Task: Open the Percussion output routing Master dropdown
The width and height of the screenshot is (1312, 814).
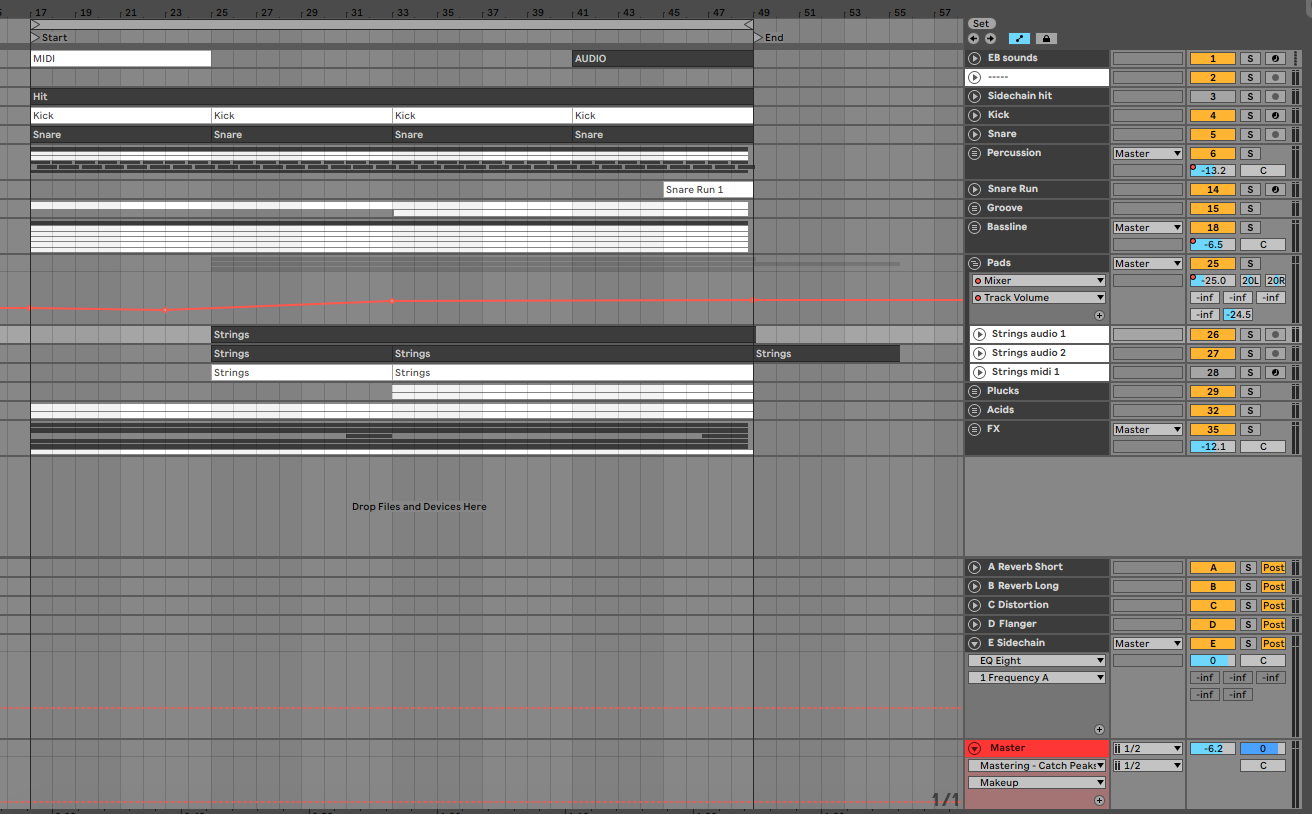Action: [x=1148, y=154]
